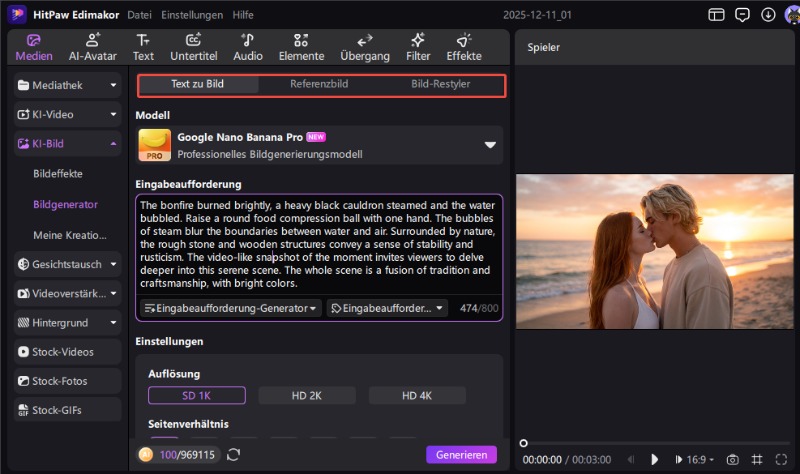Click the HitPaw Edimakor logo icon
Viewport: 800px width, 474px height.
[17, 14]
